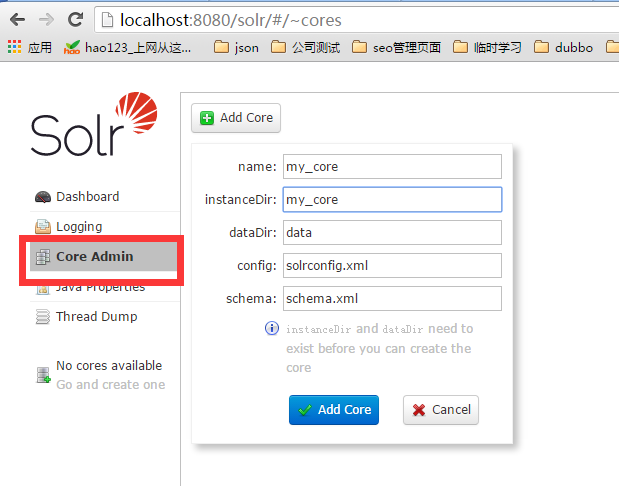Reload the page with refresh icon

[75, 19]
